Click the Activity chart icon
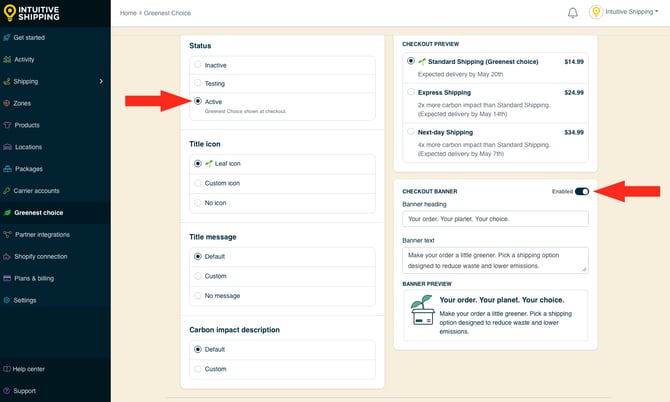Image resolution: width=670 pixels, height=402 pixels. click(x=7, y=59)
